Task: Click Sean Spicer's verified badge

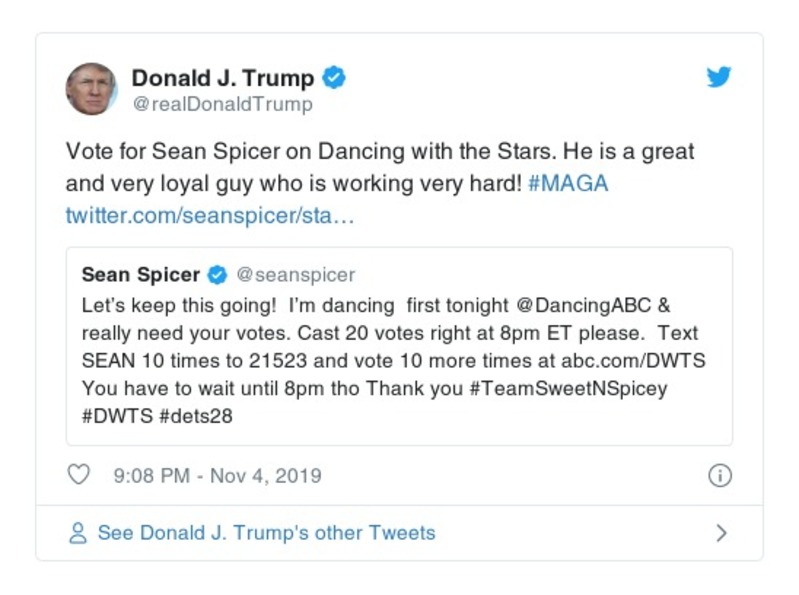Action: 217,274
